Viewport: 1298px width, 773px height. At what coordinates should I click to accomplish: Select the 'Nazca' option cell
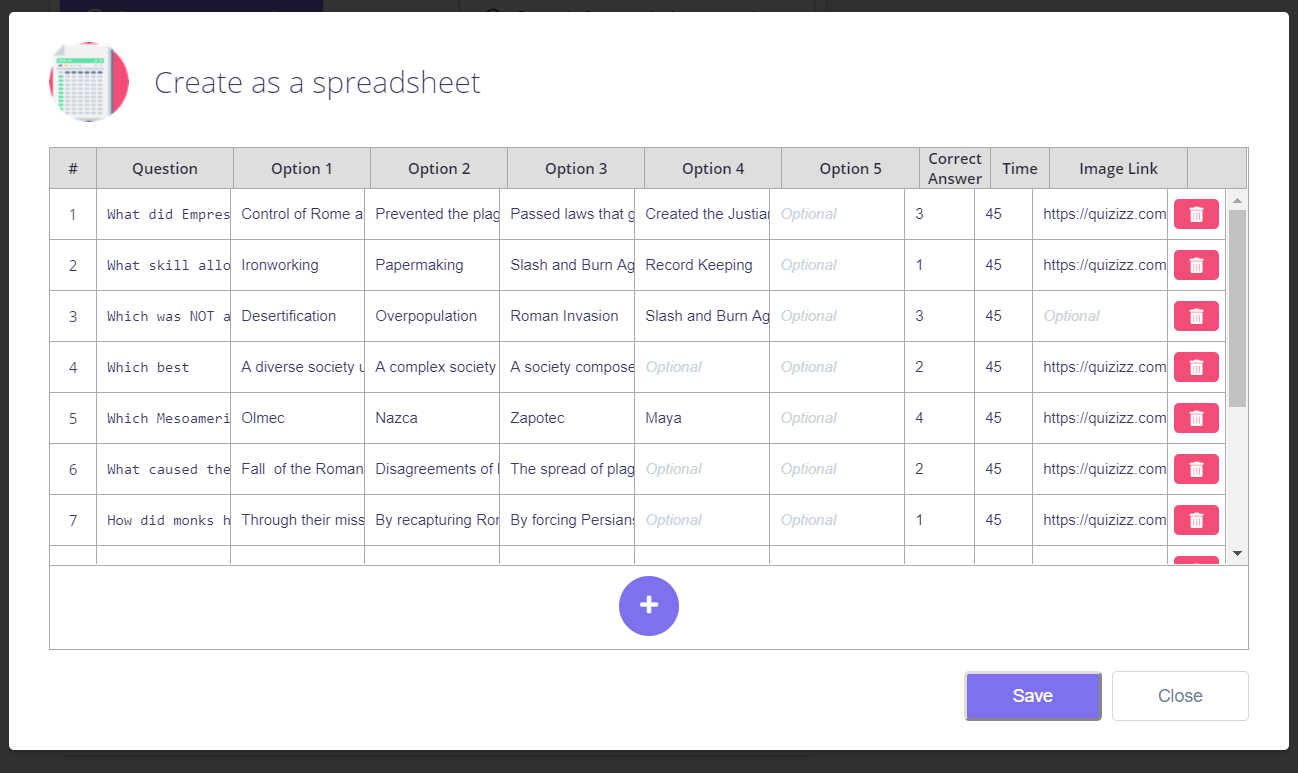tap(432, 418)
